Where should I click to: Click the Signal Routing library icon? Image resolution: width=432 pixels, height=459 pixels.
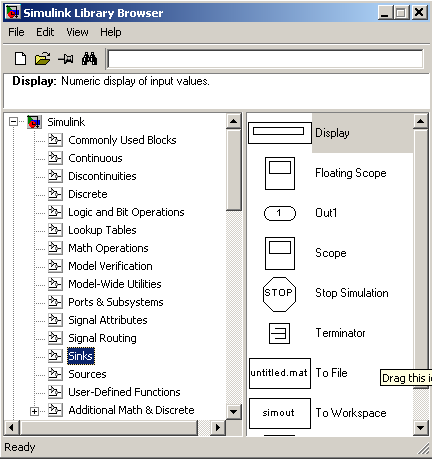pyautogui.click(x=55, y=338)
